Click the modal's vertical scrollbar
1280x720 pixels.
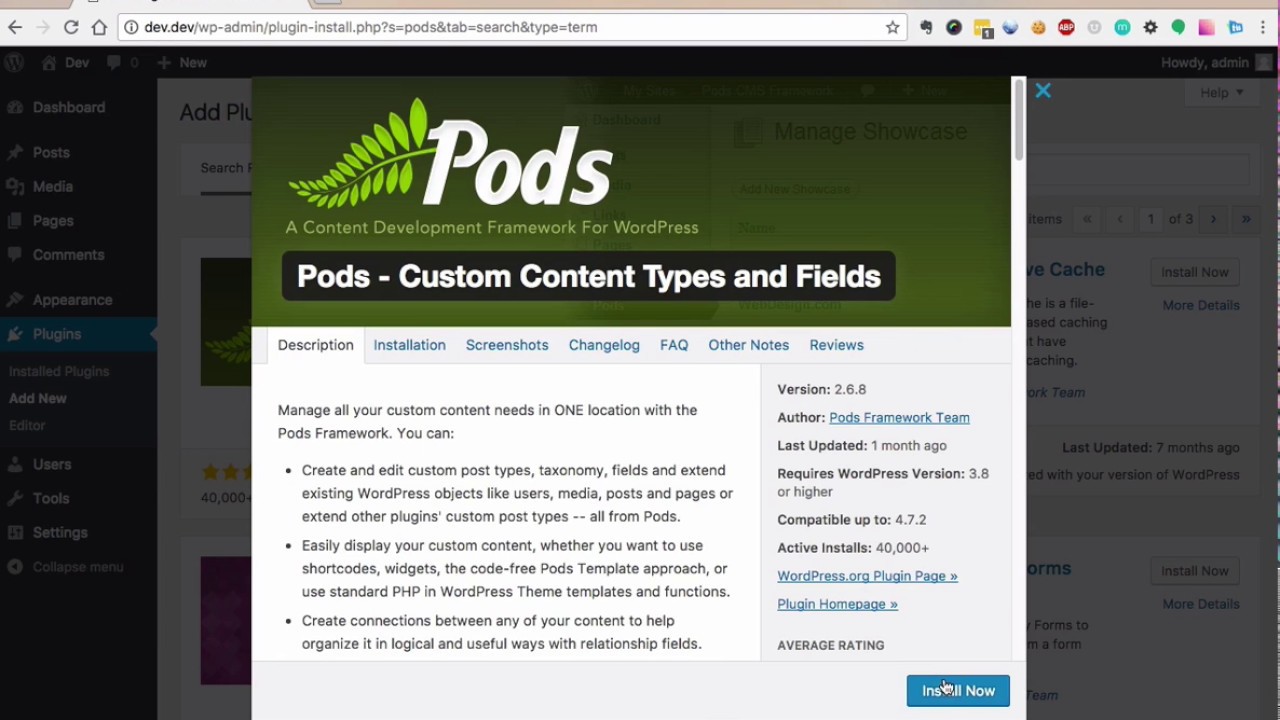click(x=1018, y=118)
